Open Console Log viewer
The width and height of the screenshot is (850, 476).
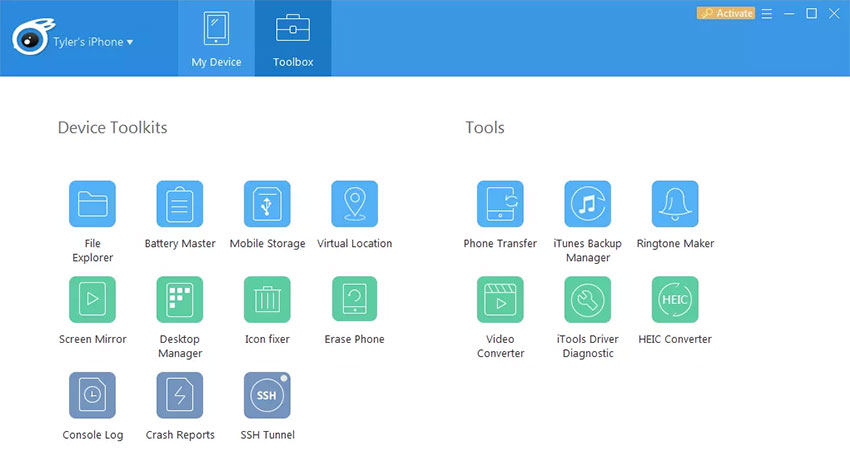[92, 396]
